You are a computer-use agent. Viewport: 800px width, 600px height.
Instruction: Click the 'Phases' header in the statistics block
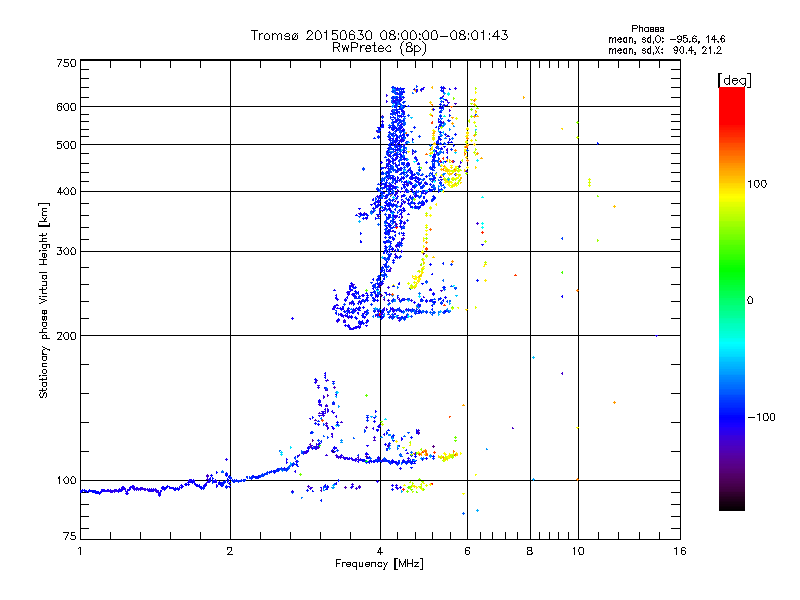point(647,29)
